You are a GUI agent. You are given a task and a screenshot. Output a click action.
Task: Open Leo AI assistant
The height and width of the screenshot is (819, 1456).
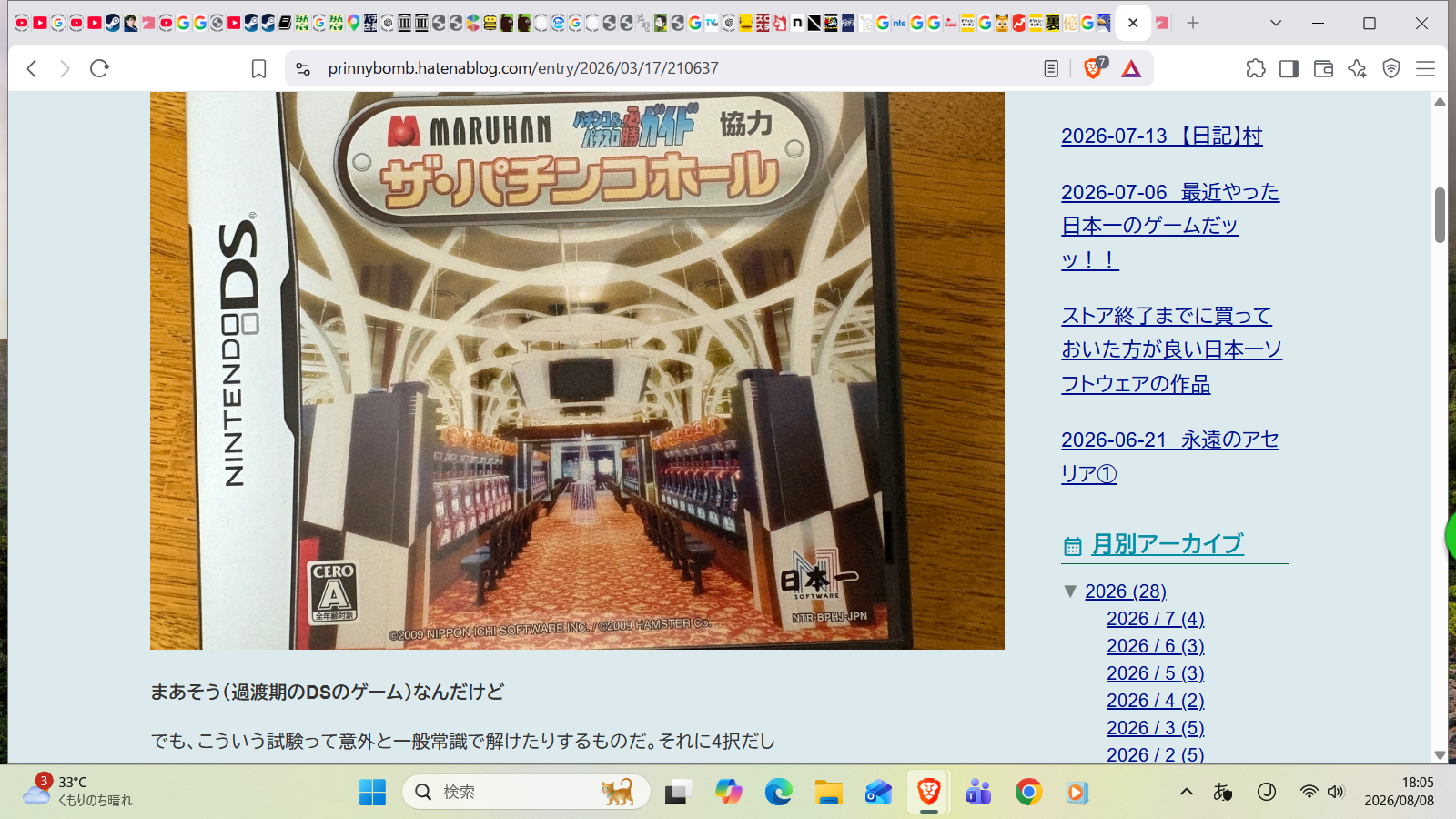click(1357, 68)
